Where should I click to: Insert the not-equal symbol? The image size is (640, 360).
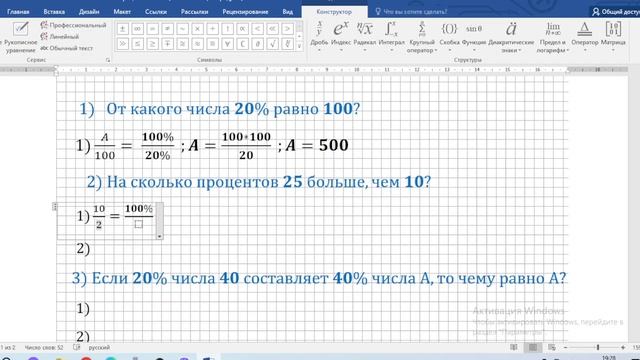[167, 29]
